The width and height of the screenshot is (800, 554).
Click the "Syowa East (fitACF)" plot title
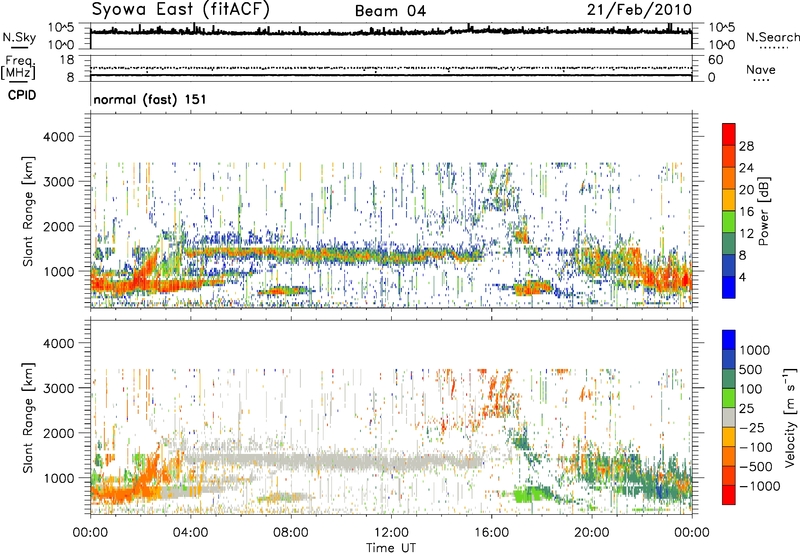181,10
